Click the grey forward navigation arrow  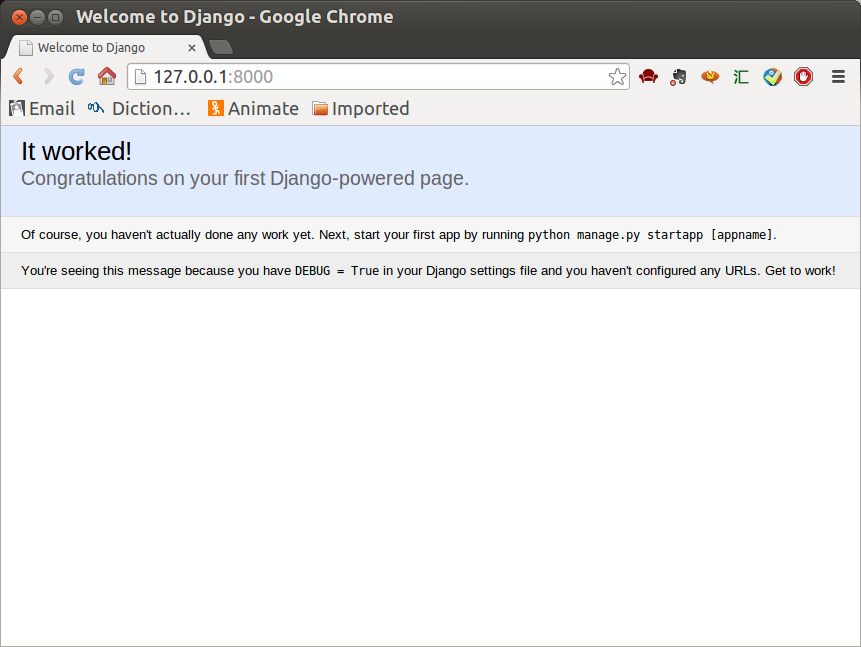coord(48,76)
